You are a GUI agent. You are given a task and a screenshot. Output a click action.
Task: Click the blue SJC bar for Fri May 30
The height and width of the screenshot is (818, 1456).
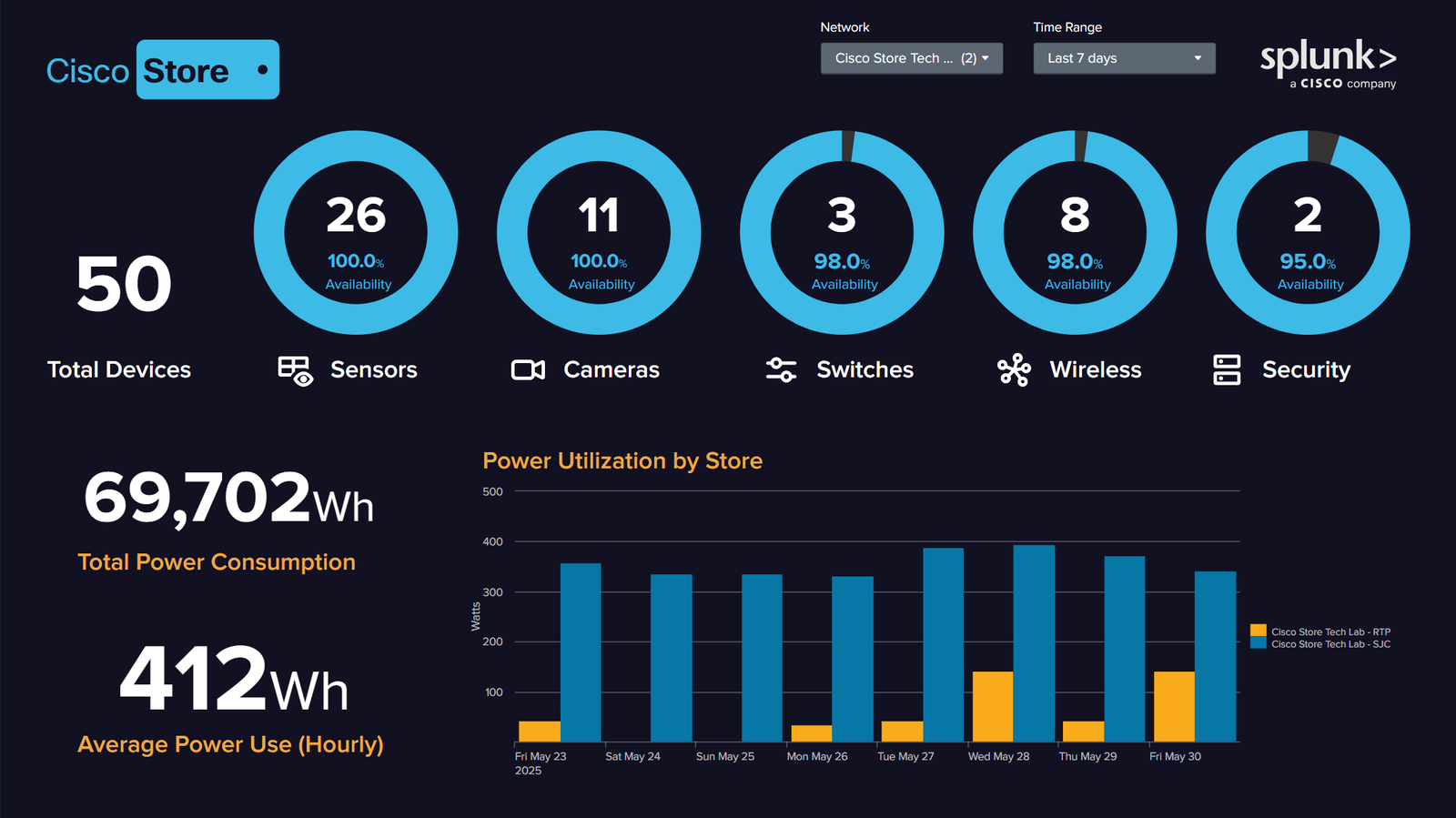(x=1215, y=657)
